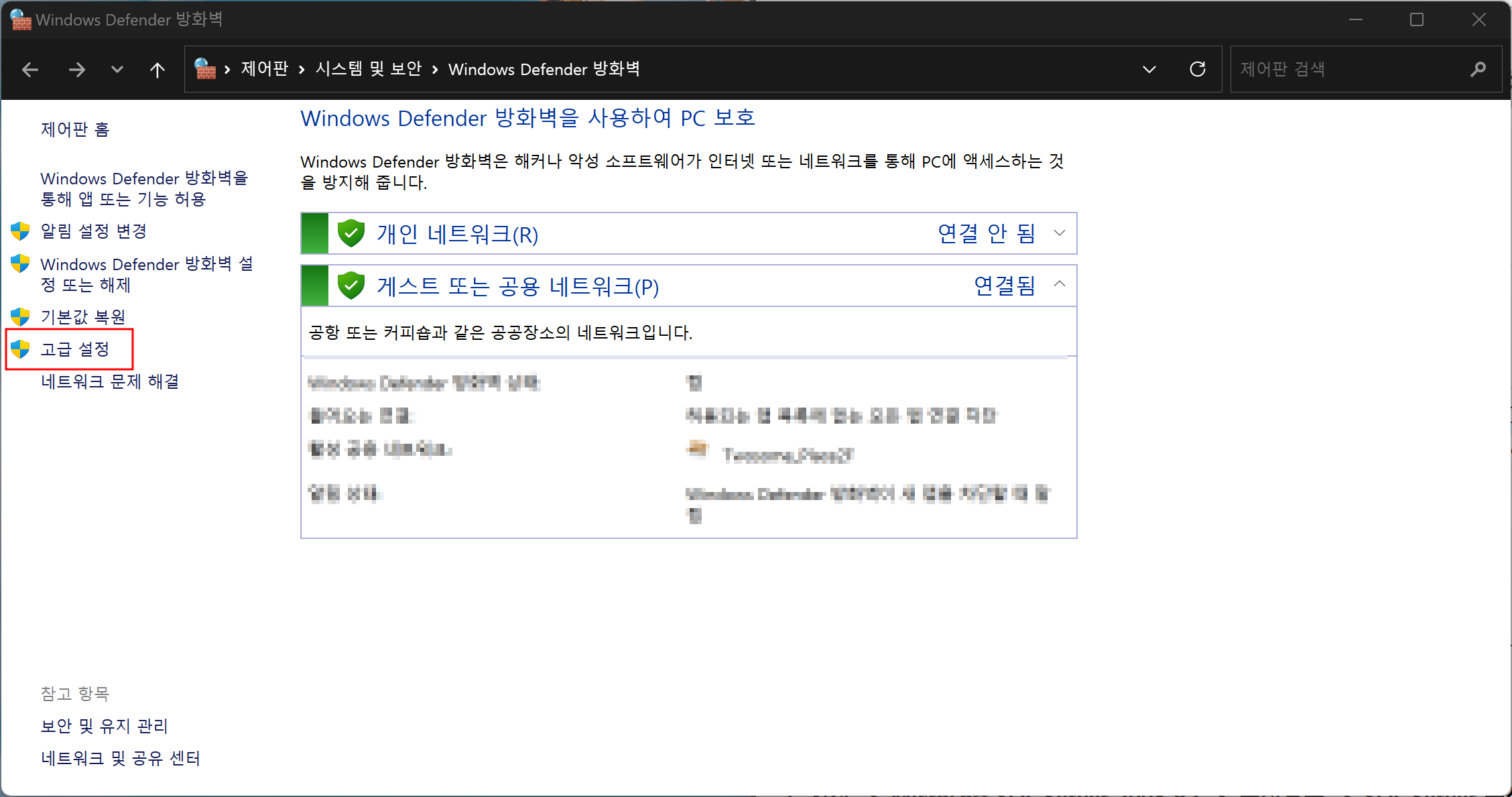Select 제어판 in the breadcrumb path
This screenshot has width=1512, height=797.
[265, 68]
